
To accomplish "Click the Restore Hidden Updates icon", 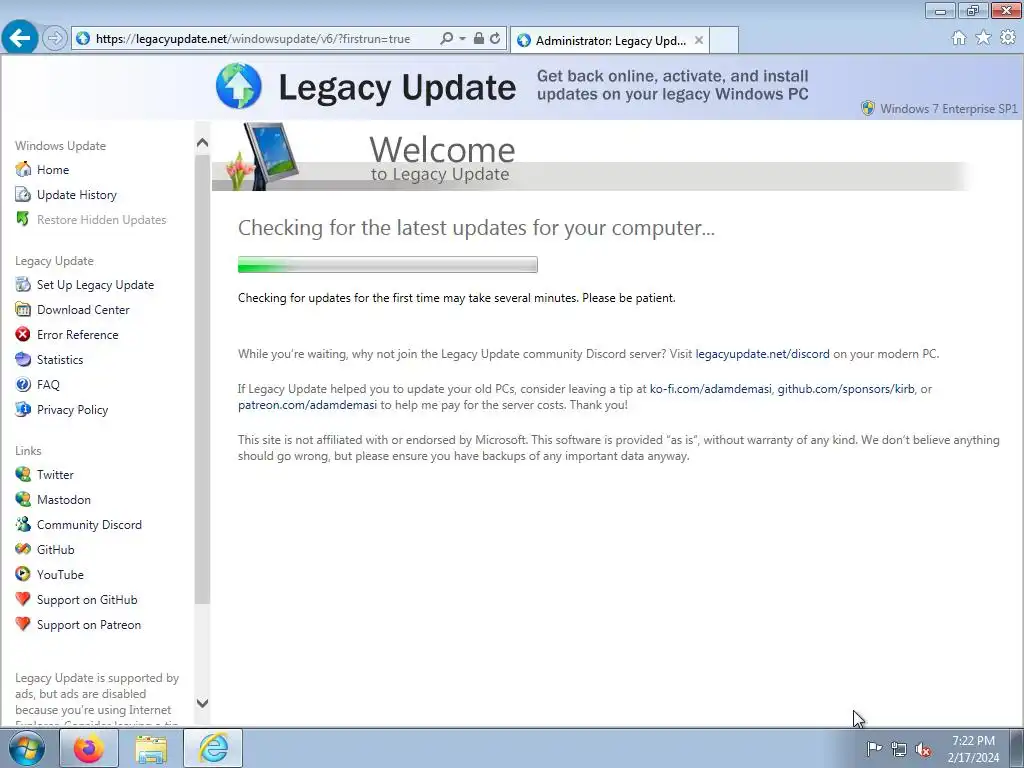I will pos(23,219).
